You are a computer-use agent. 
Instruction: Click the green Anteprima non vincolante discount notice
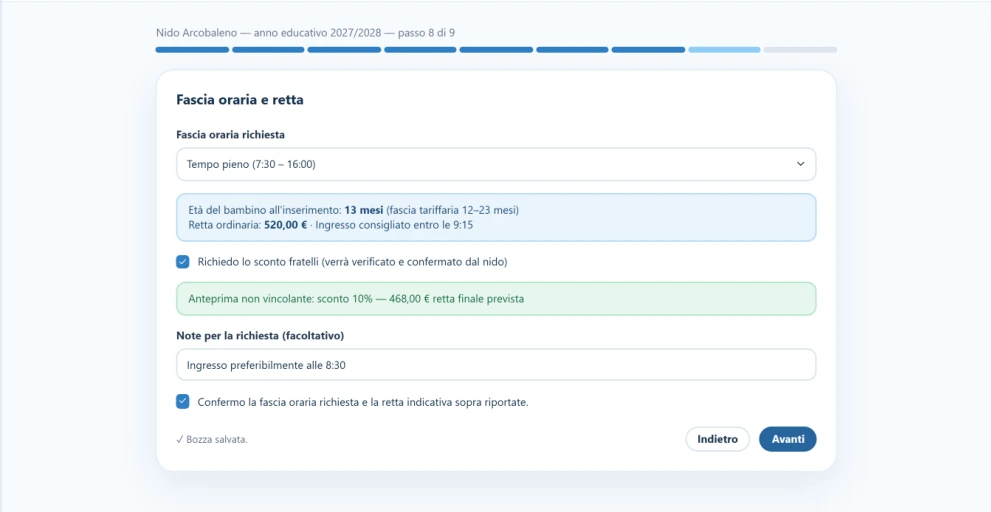pyautogui.click(x=496, y=299)
